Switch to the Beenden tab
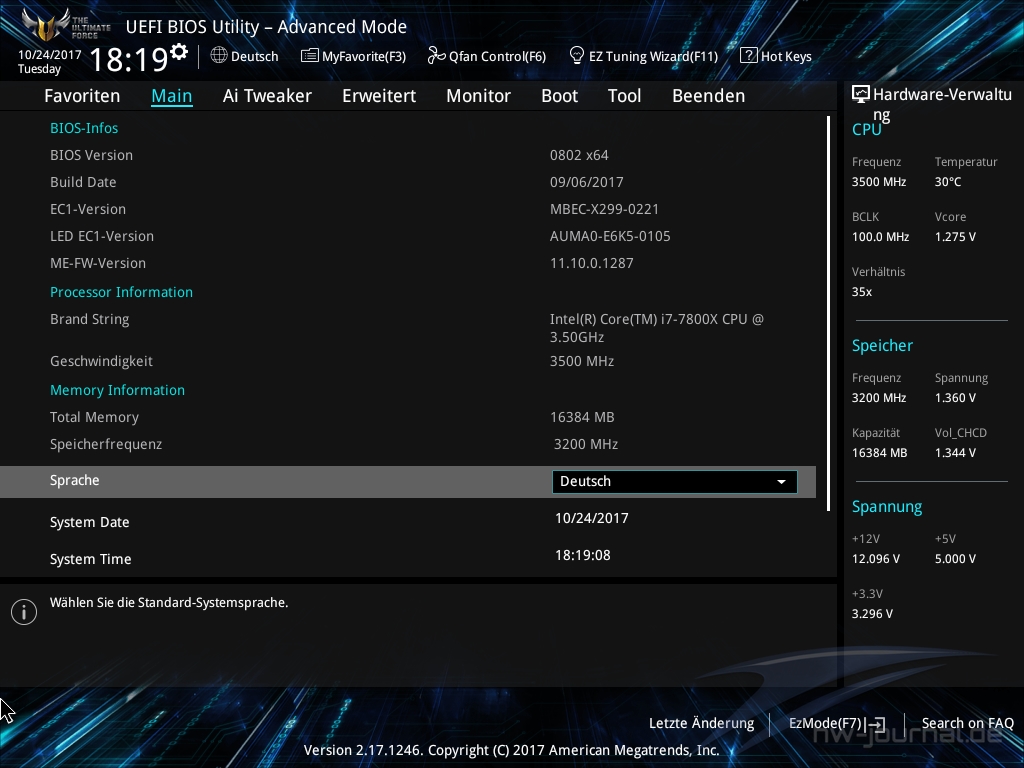This screenshot has width=1024, height=768. coord(709,96)
